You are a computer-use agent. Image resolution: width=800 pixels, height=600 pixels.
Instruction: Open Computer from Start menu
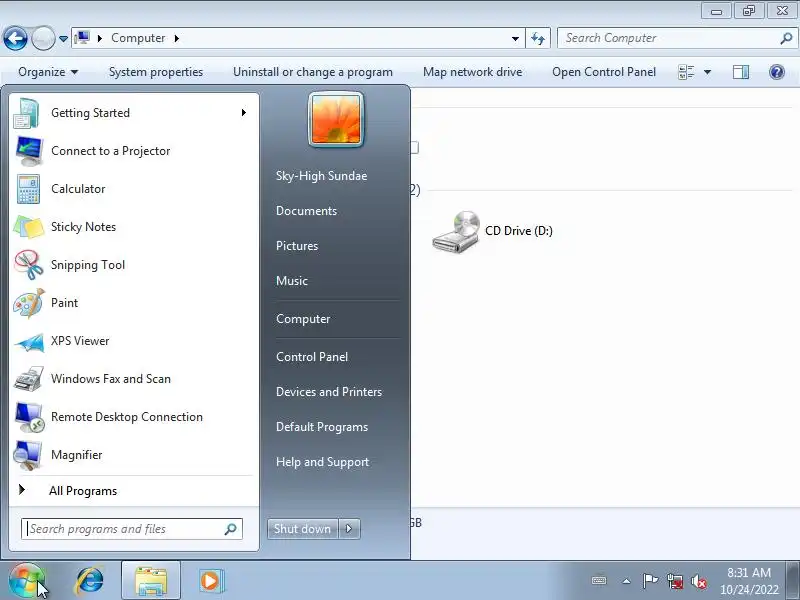[x=303, y=319]
